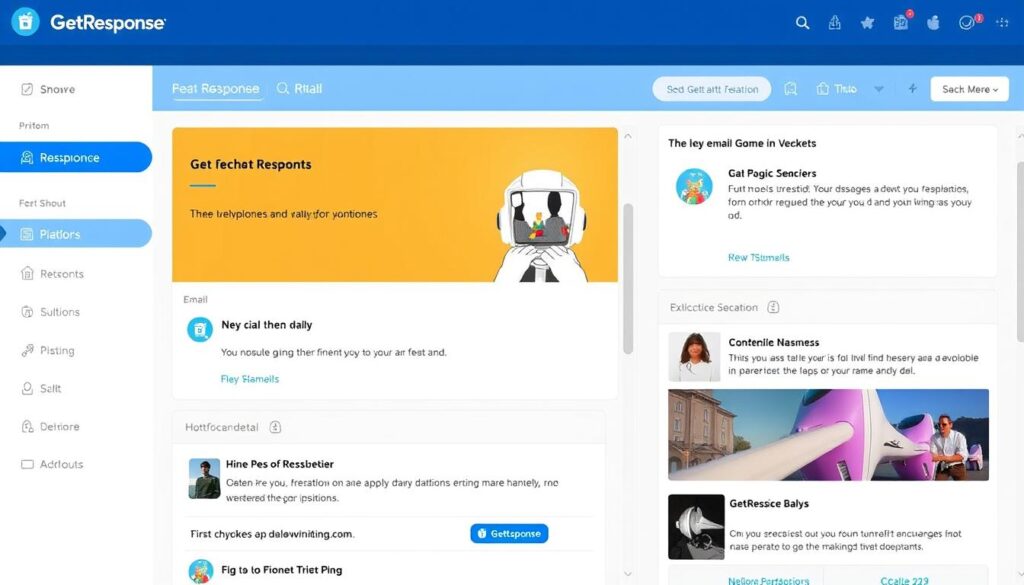Click the Sed Gett att Felation pill button

pos(712,89)
